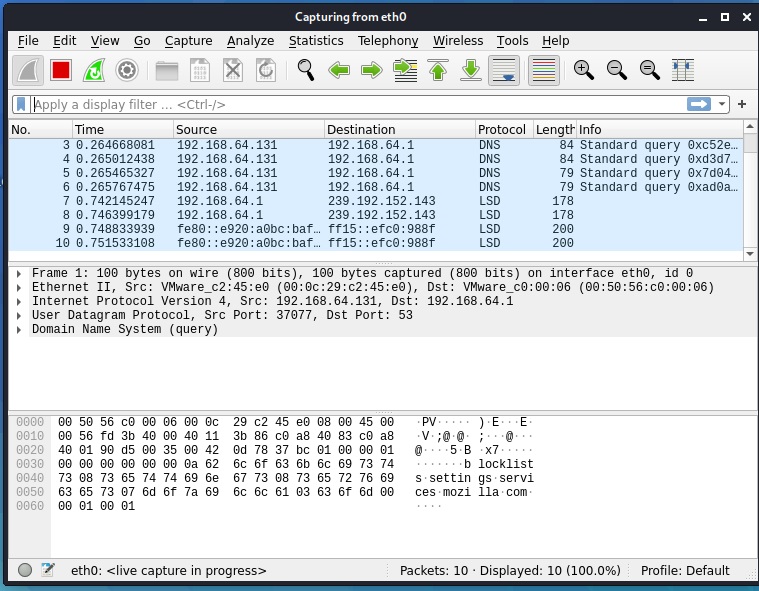
Task: Go to previous packet with left arrow
Action: tap(339, 71)
